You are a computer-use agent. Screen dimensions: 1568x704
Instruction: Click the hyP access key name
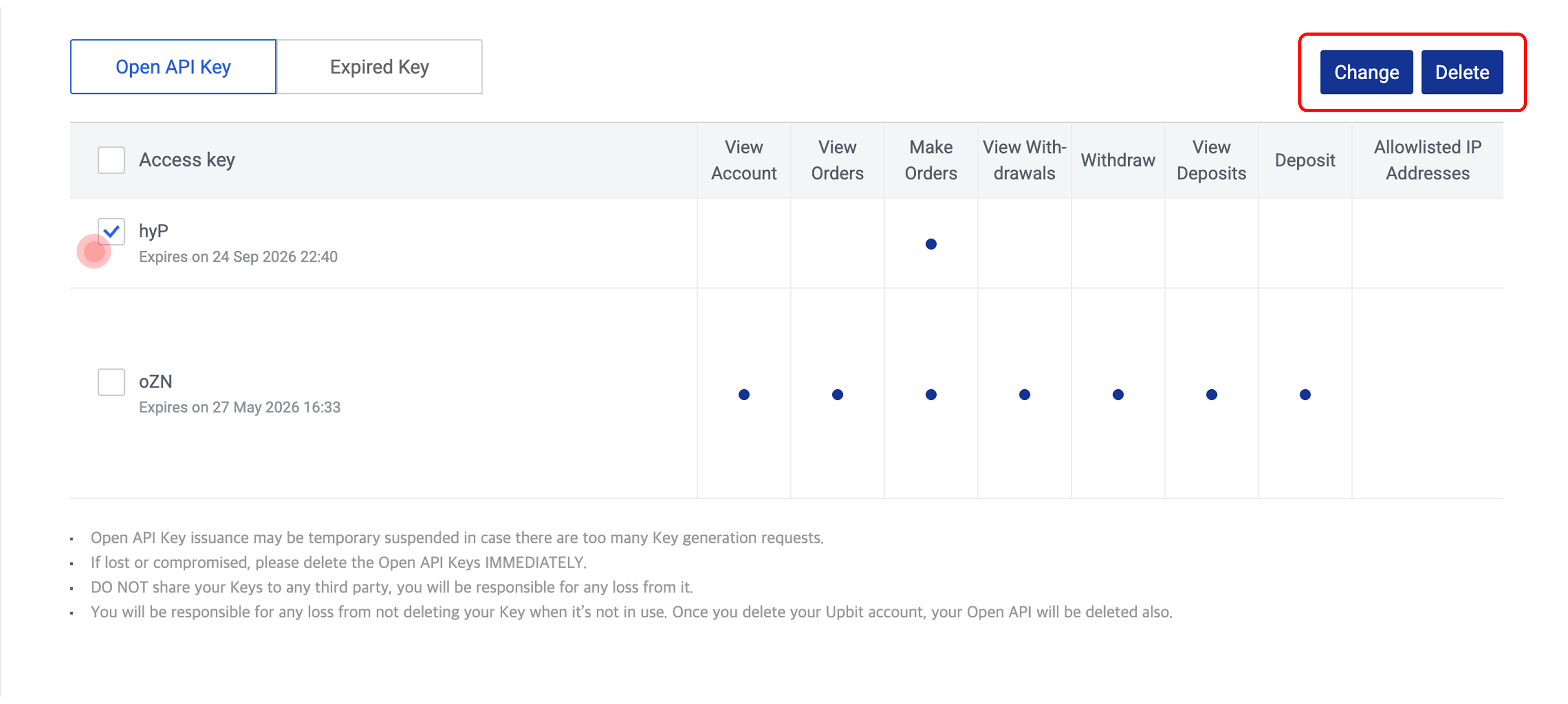[x=153, y=231]
